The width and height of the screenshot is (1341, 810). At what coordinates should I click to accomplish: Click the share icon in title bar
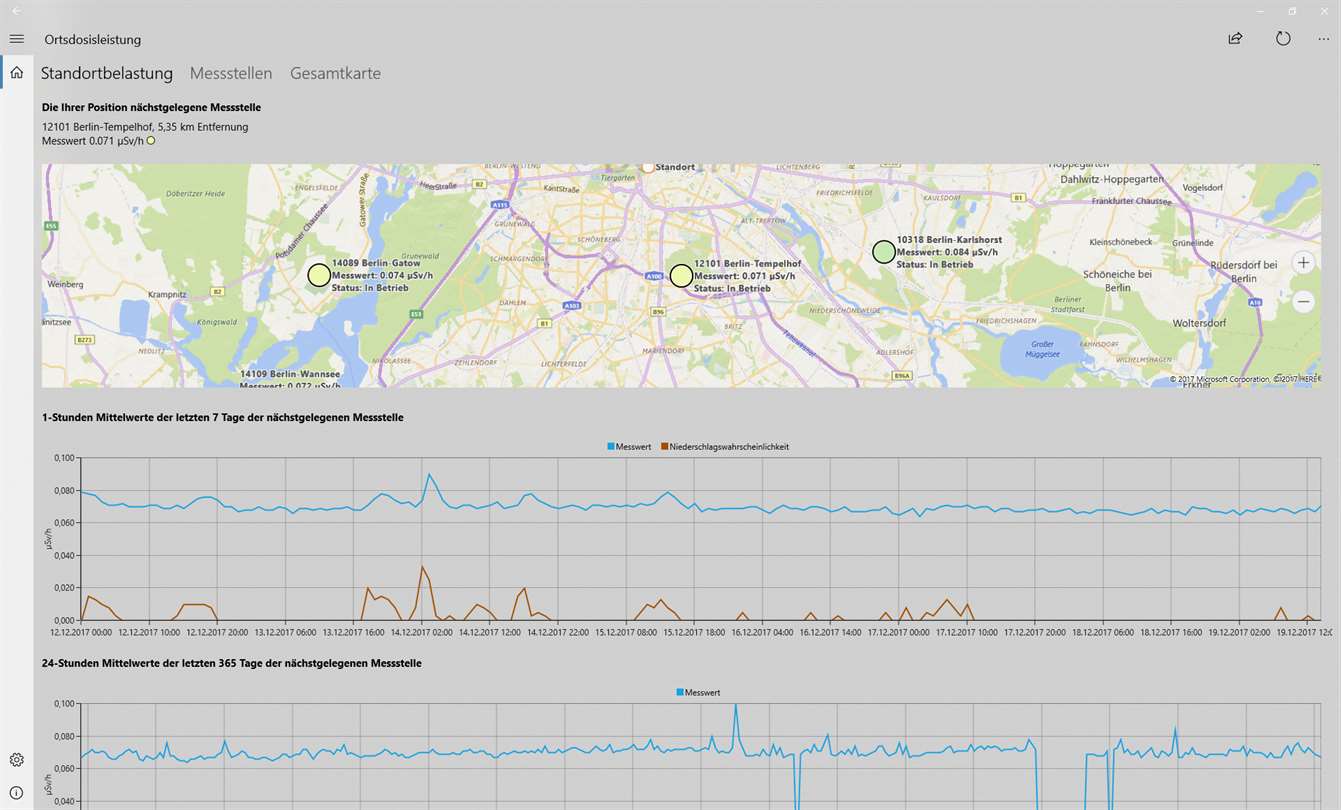(x=1235, y=39)
